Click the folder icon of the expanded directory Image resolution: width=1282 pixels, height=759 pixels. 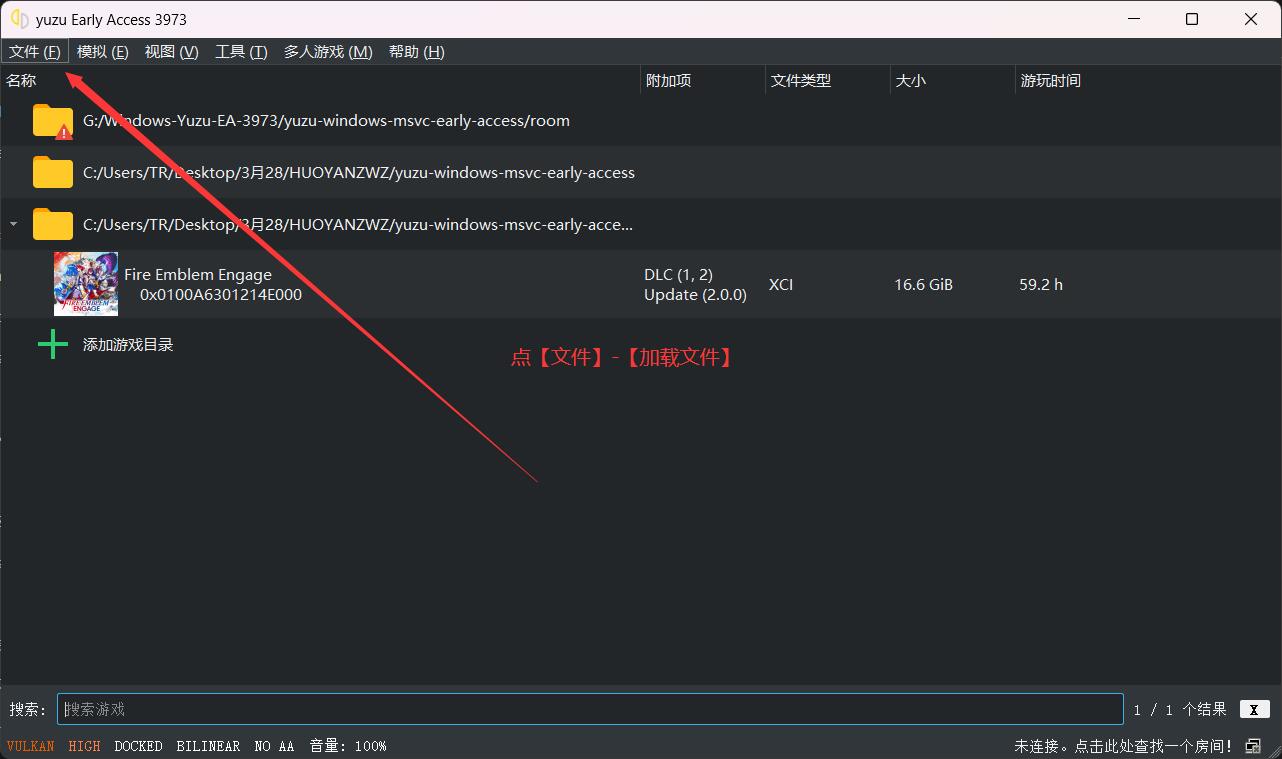tap(53, 224)
